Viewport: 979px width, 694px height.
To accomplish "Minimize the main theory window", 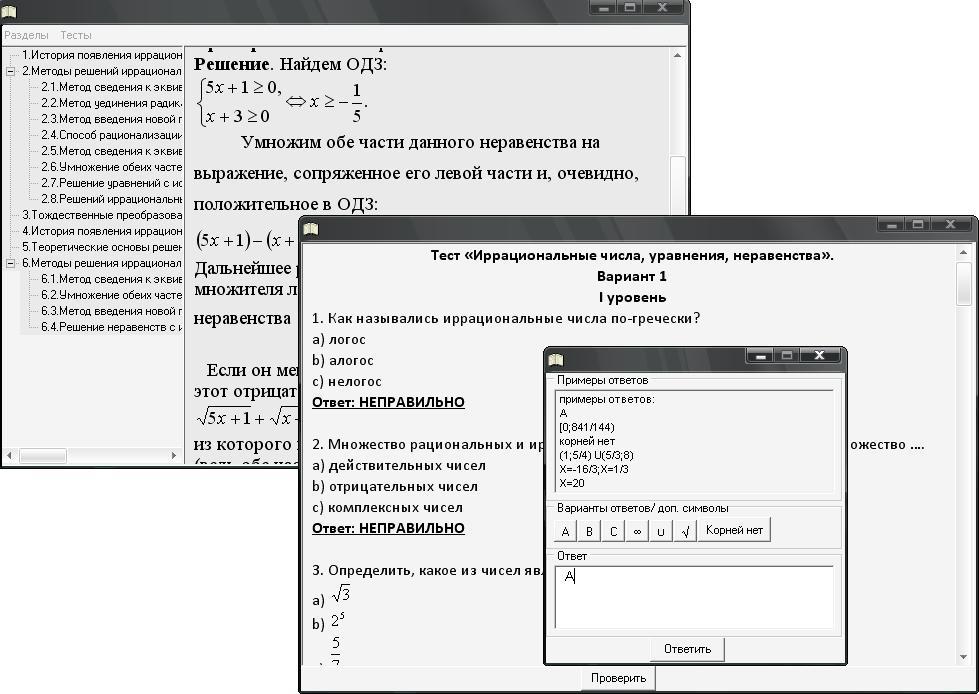I will point(604,8).
